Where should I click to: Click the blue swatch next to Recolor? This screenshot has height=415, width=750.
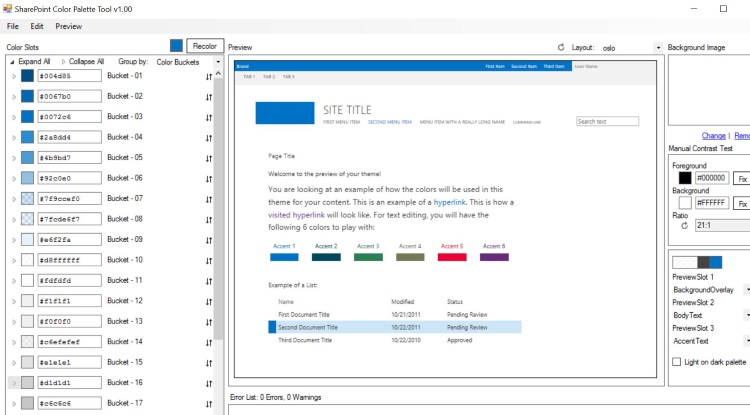point(177,46)
